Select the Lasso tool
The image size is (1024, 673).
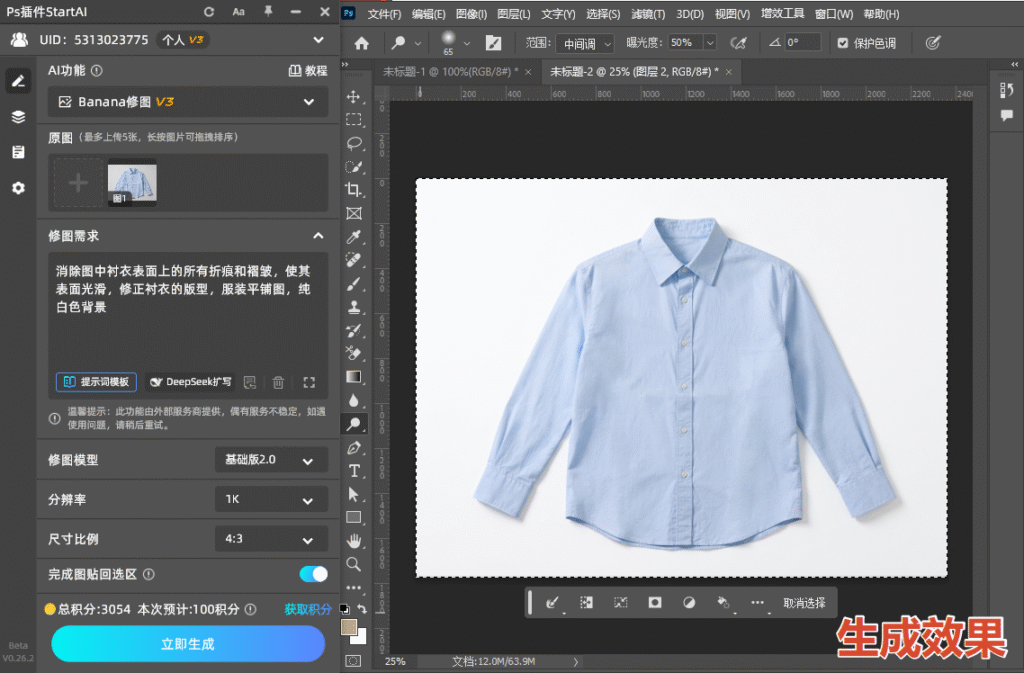[x=353, y=143]
